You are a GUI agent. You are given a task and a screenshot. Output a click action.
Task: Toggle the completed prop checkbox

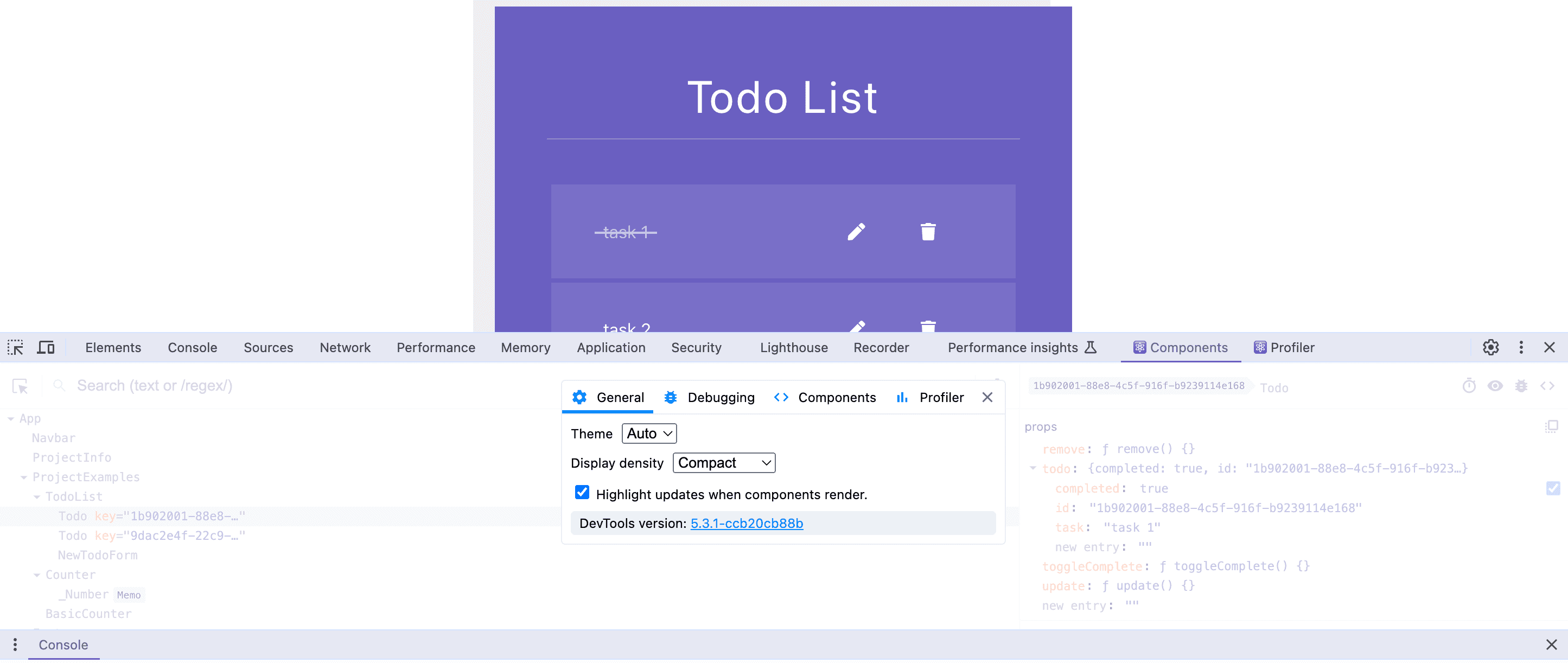[x=1553, y=488]
